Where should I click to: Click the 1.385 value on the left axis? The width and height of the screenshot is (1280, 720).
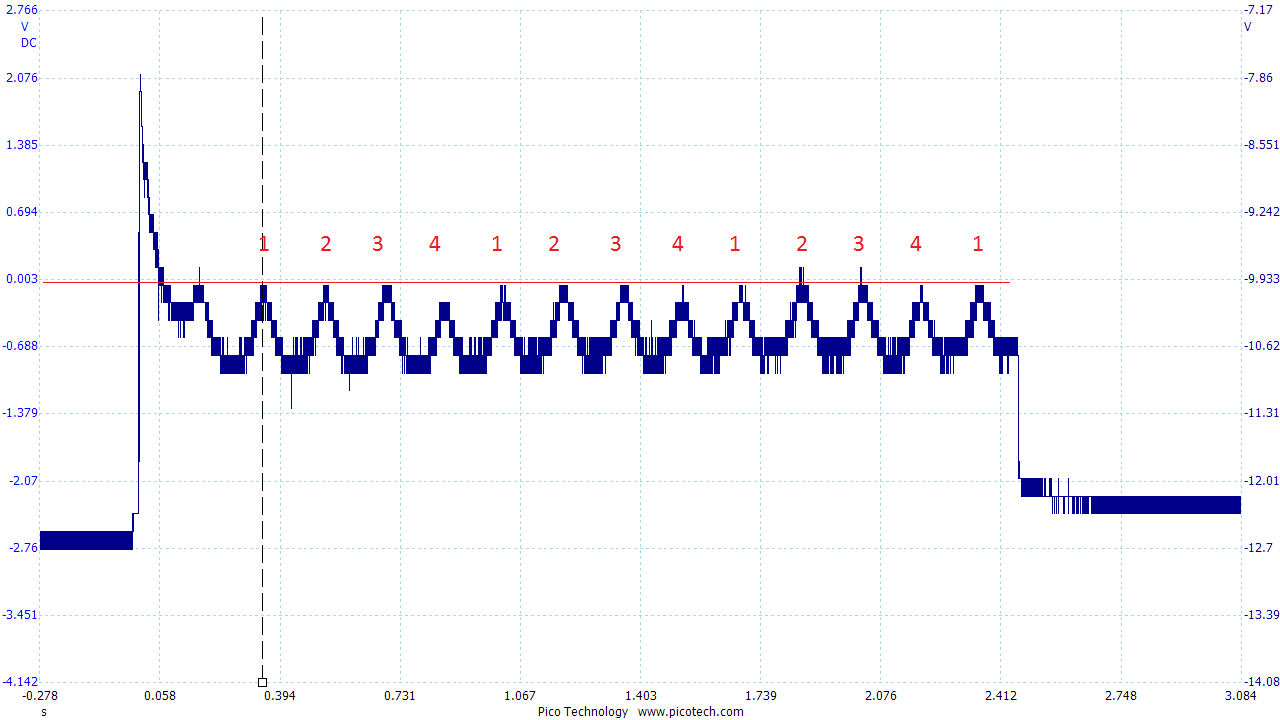coord(22,145)
